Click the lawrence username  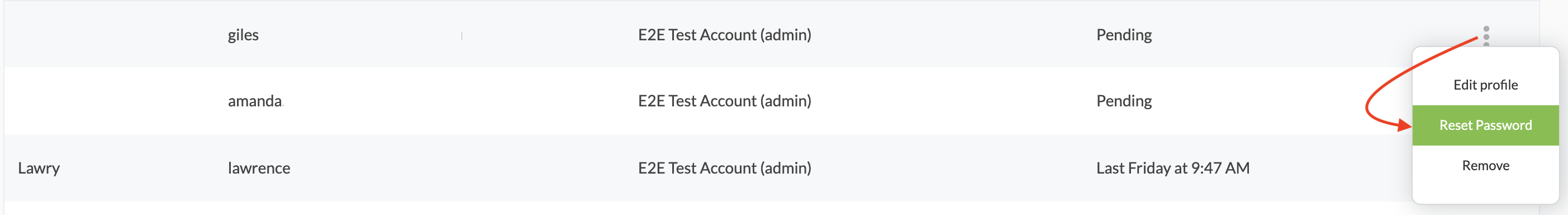pos(259,168)
